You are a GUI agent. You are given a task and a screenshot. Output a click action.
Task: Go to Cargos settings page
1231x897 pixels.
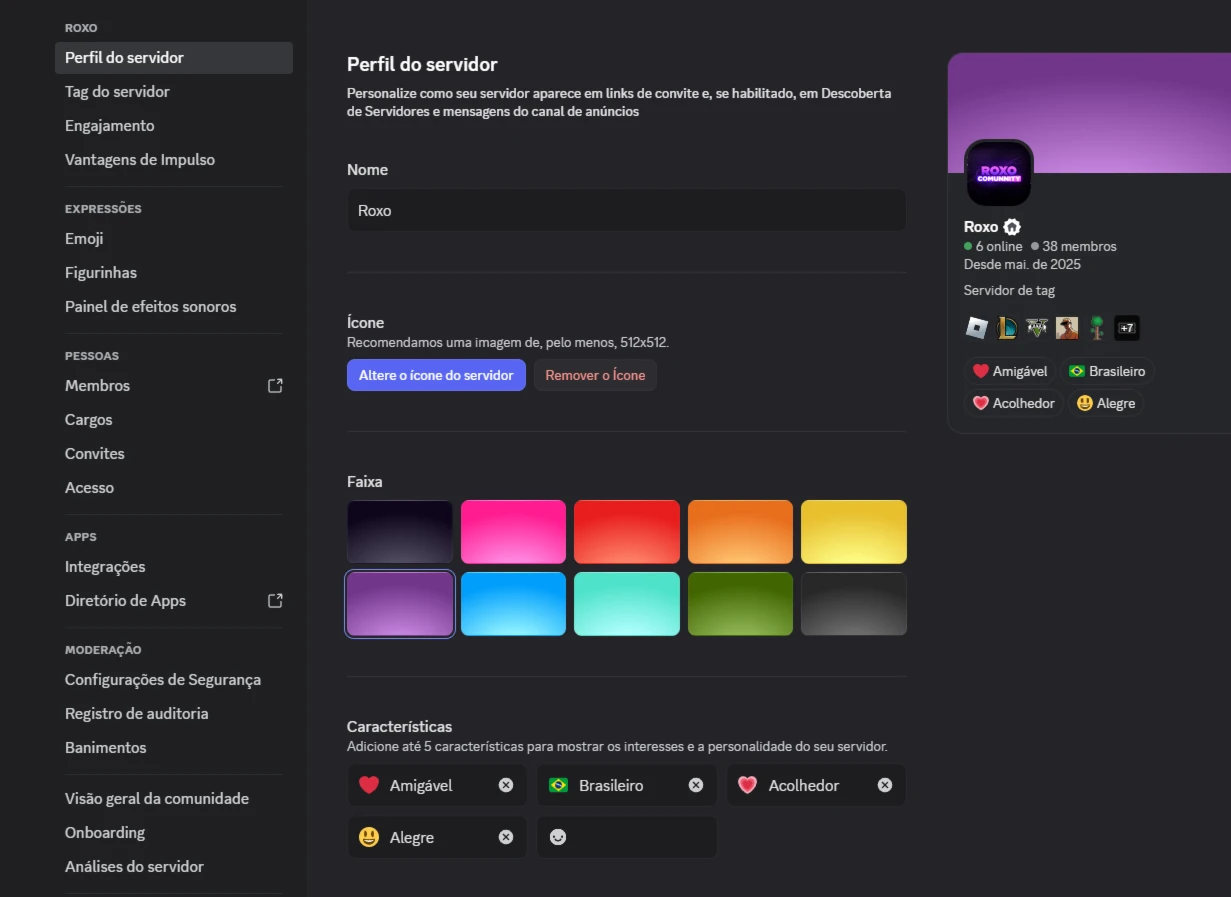(x=89, y=420)
